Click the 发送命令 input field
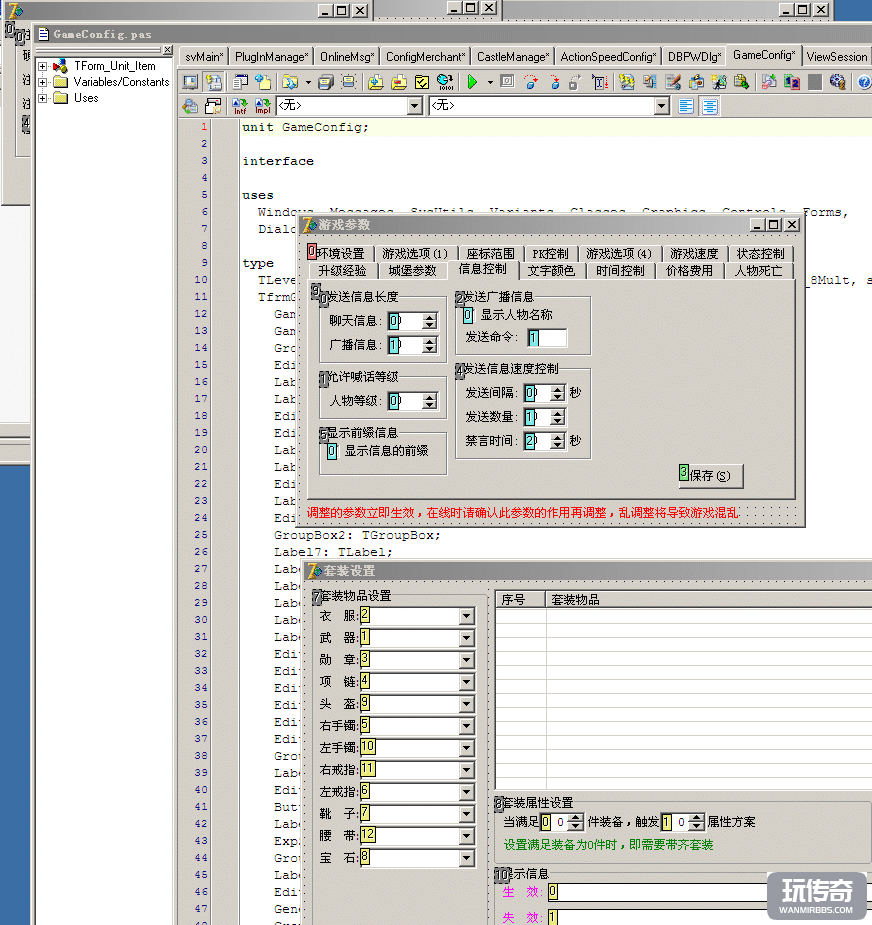Screen dimensions: 872x925 [x=547, y=338]
